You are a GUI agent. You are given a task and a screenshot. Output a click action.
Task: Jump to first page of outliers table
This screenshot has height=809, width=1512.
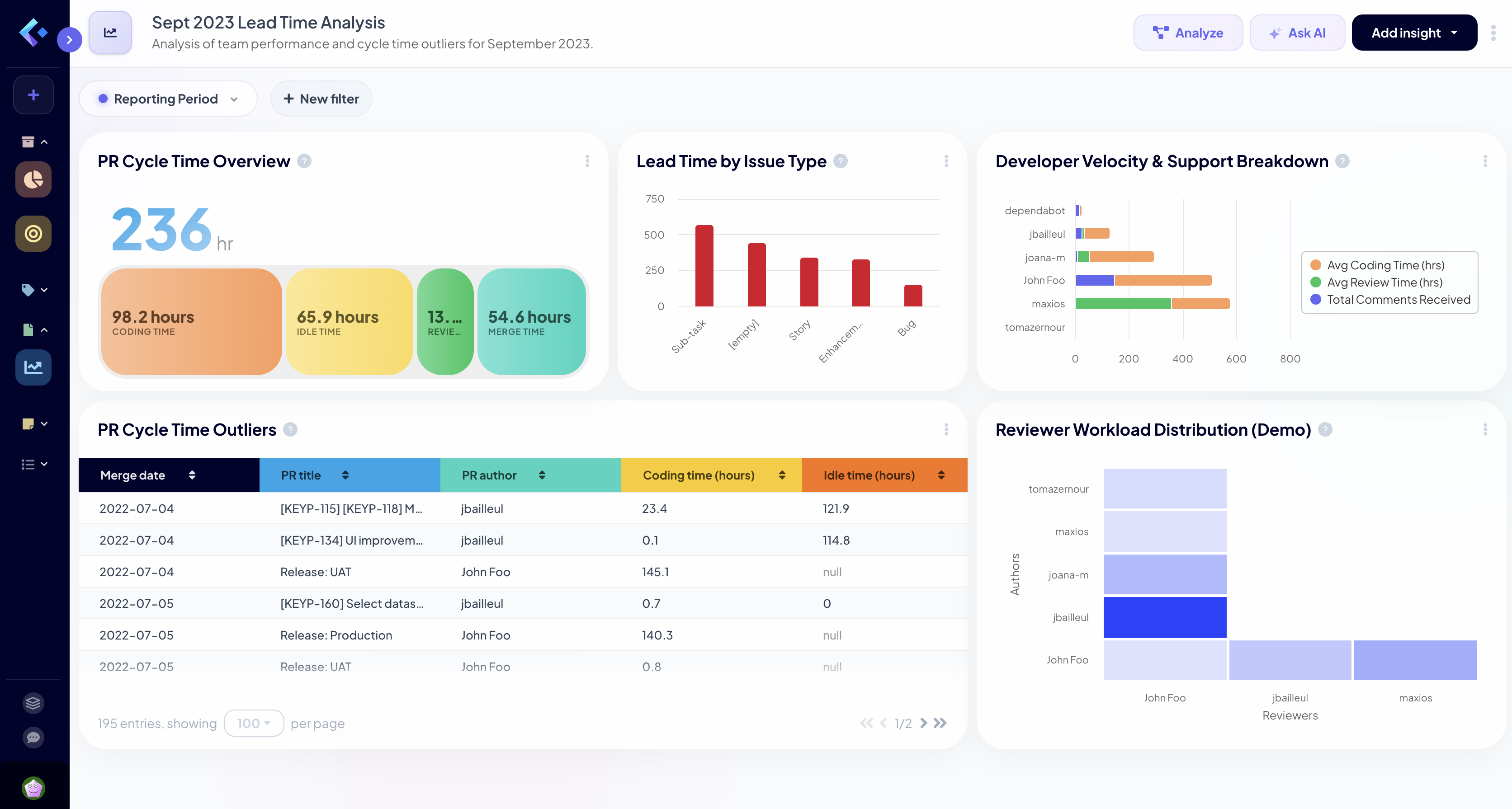point(866,723)
